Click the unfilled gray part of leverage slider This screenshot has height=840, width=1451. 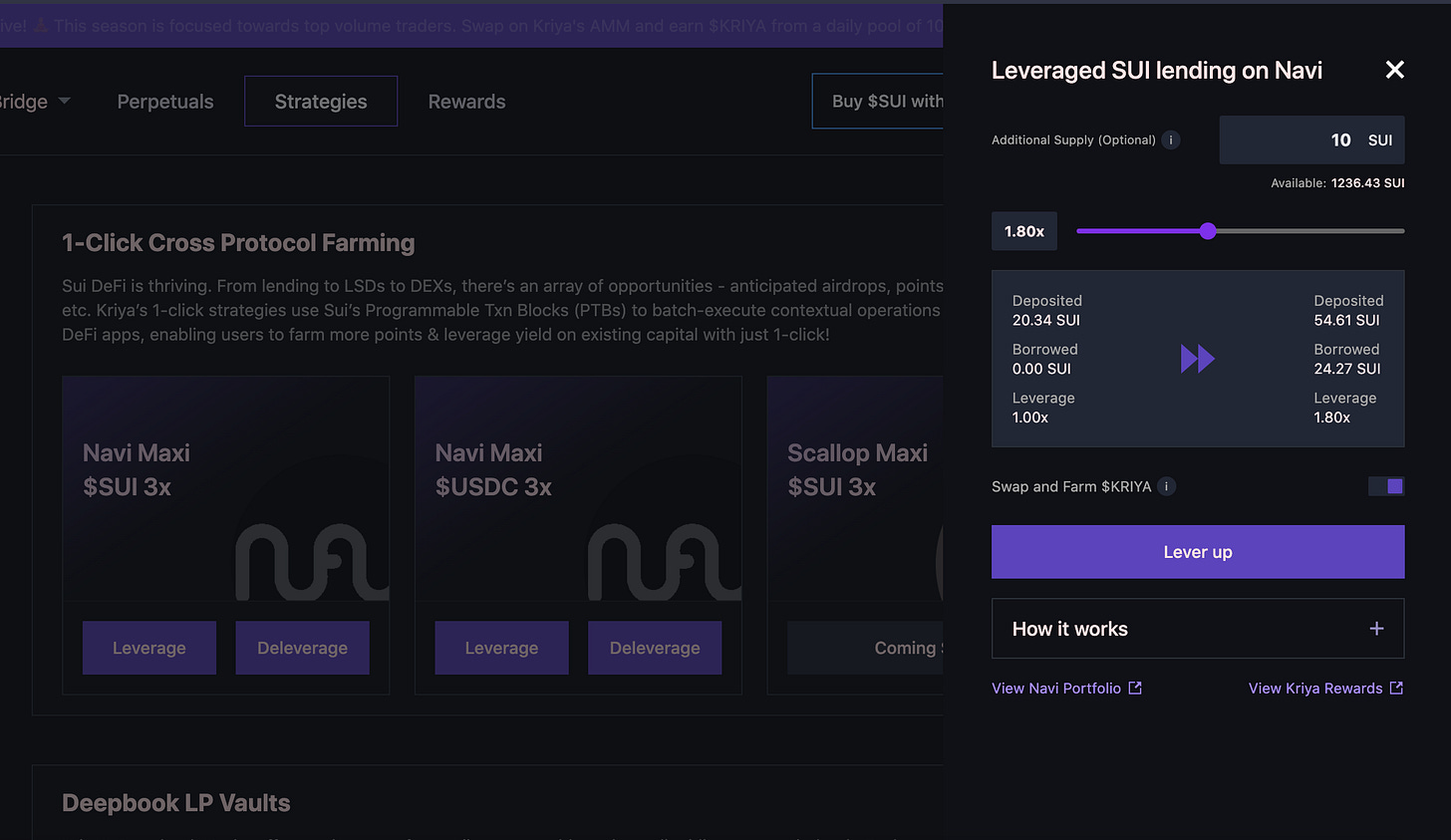pyautogui.click(x=1310, y=231)
